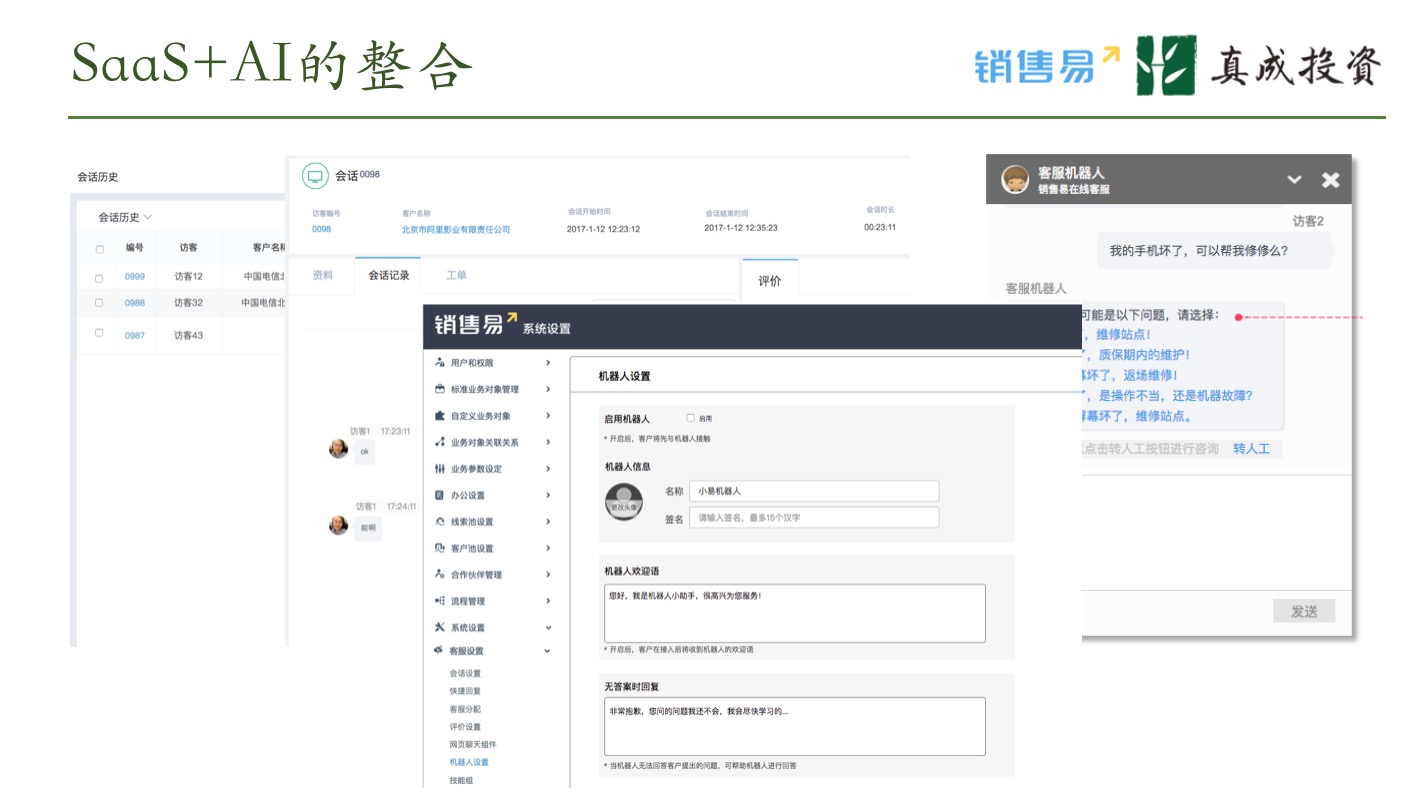Open session link 0988
1428x796 pixels.
point(135,302)
